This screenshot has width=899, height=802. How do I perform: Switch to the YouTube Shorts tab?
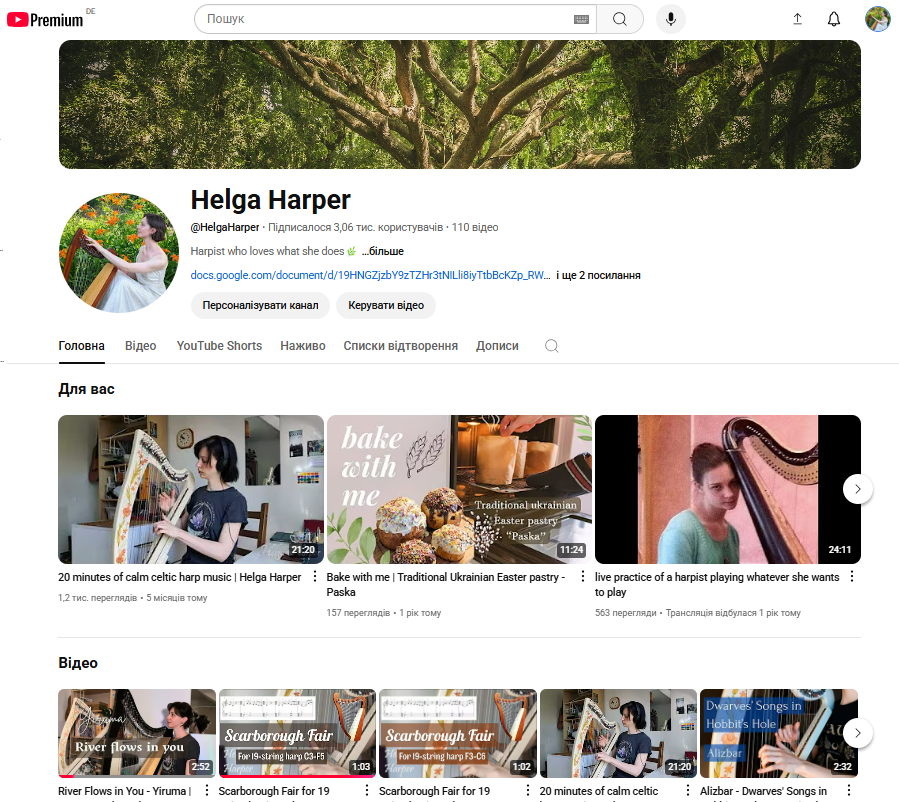point(219,346)
